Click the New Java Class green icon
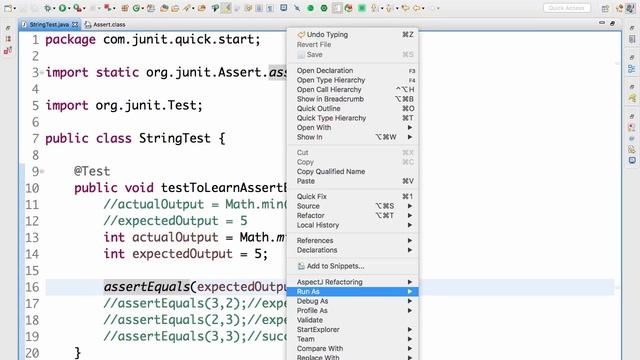 tap(136, 8)
